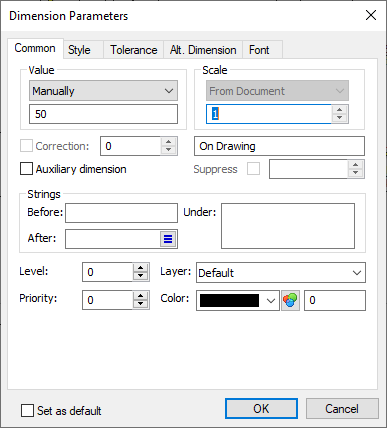Enable the Auxiliary dimension checkbox
The height and width of the screenshot is (428, 387).
26,169
